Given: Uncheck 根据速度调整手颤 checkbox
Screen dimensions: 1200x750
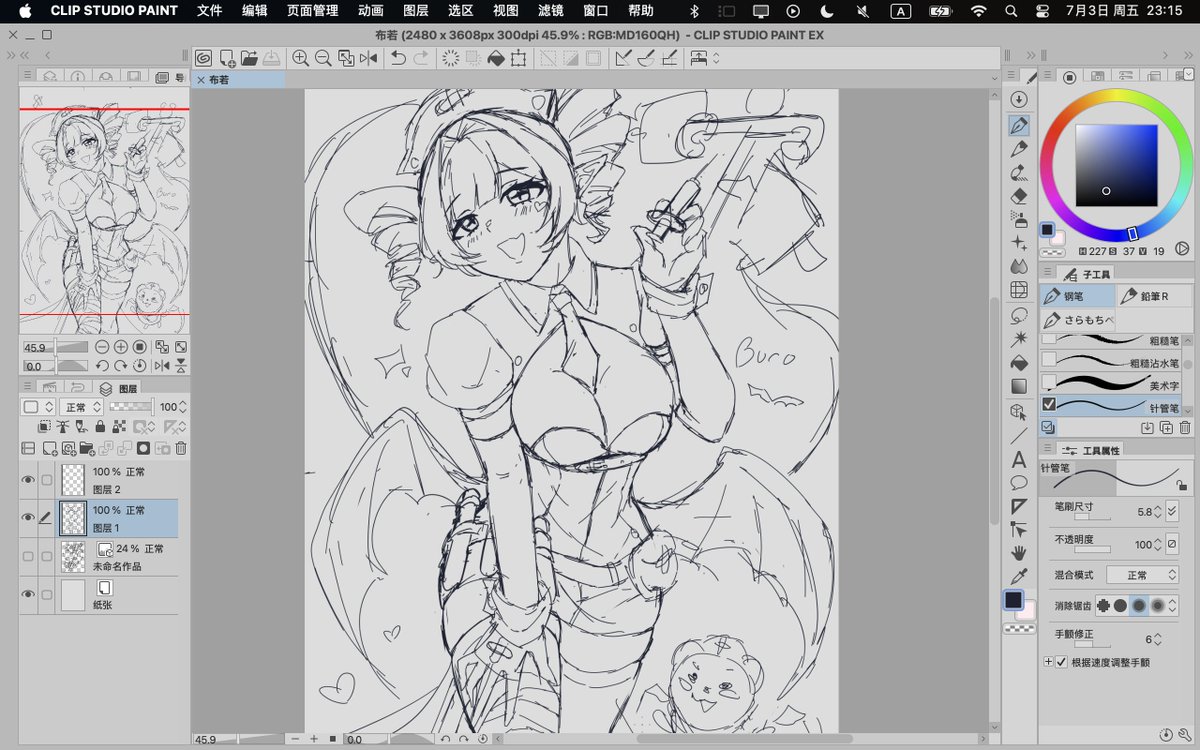Looking at the screenshot, I should [1061, 662].
